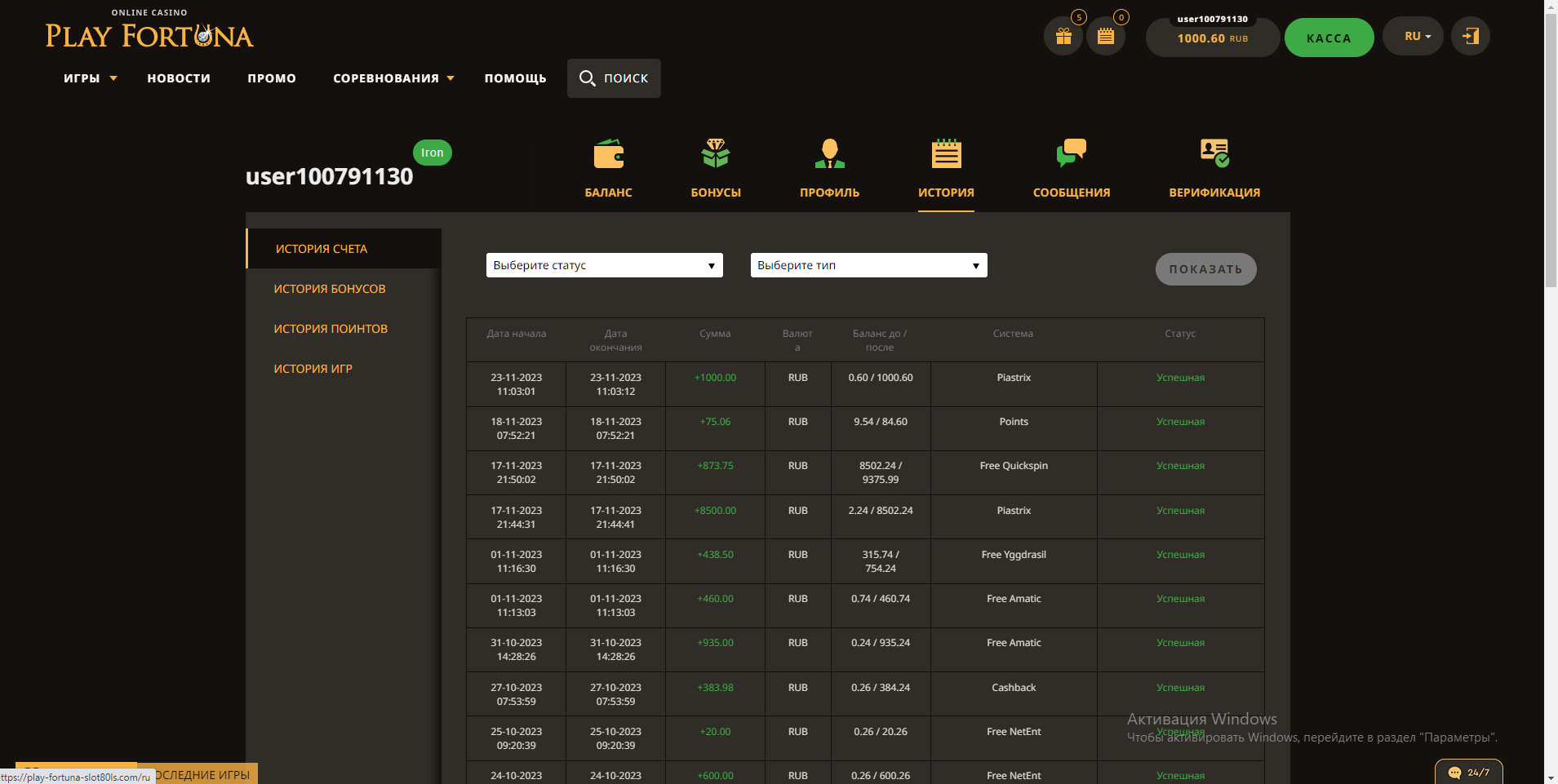Switch to История бонусов section
This screenshot has height=784, width=1558.
(330, 289)
